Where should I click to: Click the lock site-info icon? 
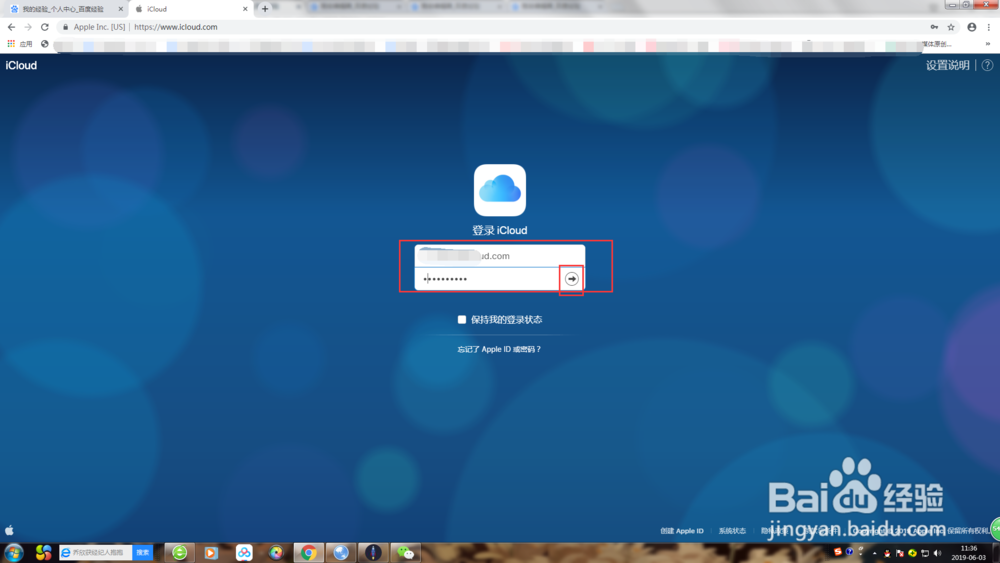point(65,27)
